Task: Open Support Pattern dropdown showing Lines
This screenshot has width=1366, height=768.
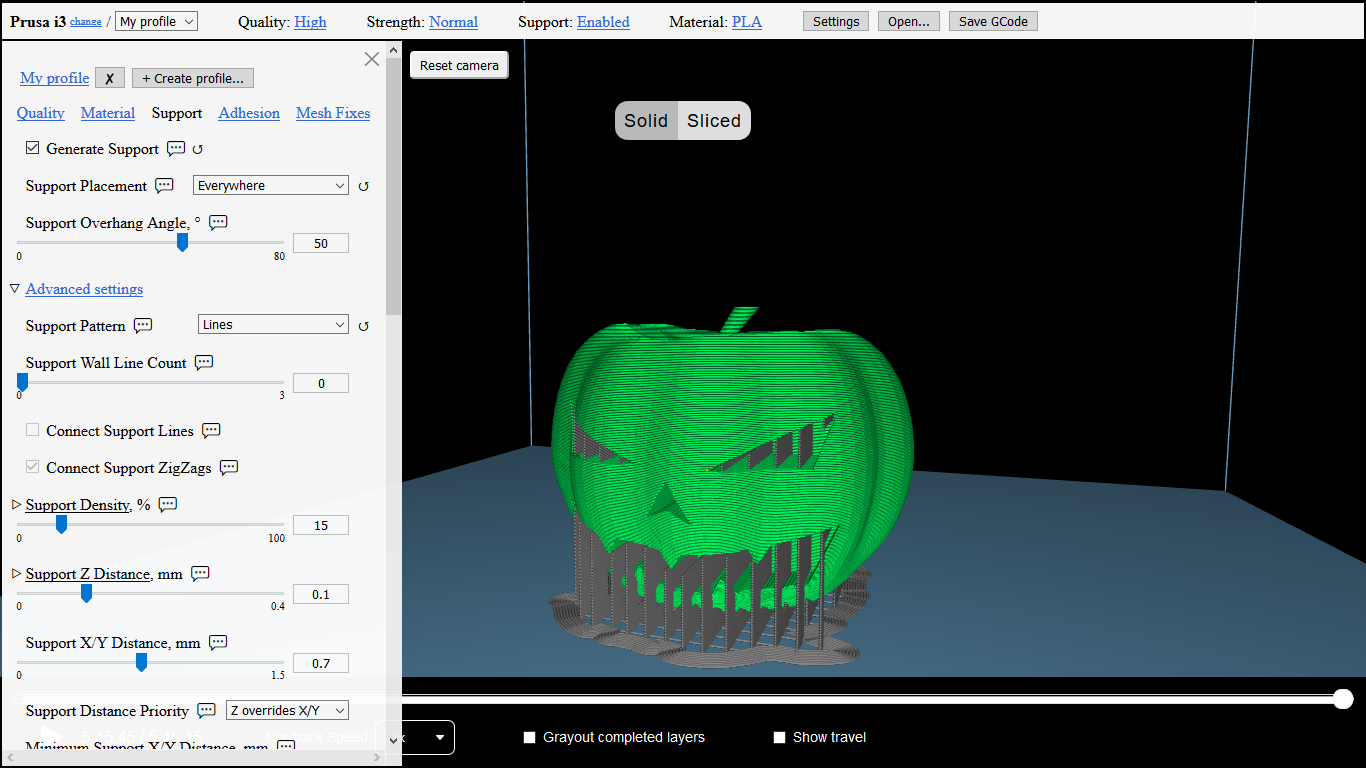Action: click(273, 325)
